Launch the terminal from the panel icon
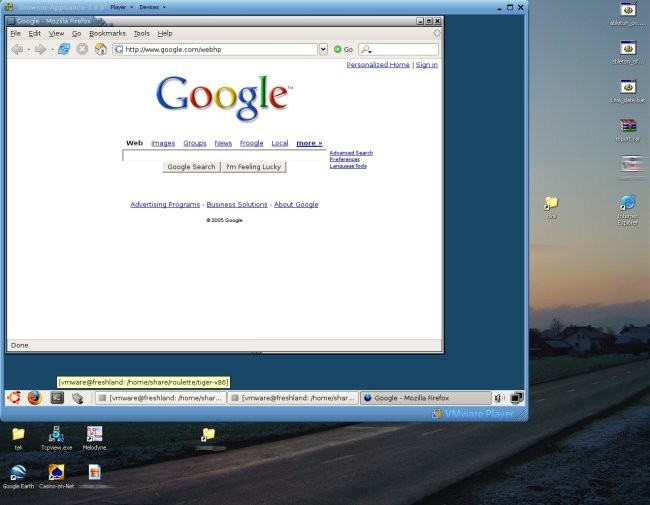Screen dimensions: 650x505 (57, 398)
